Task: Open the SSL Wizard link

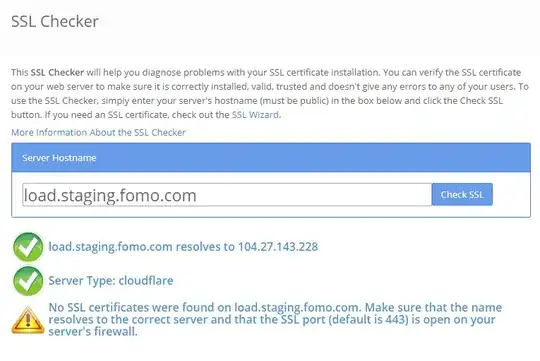Action: pyautogui.click(x=256, y=115)
